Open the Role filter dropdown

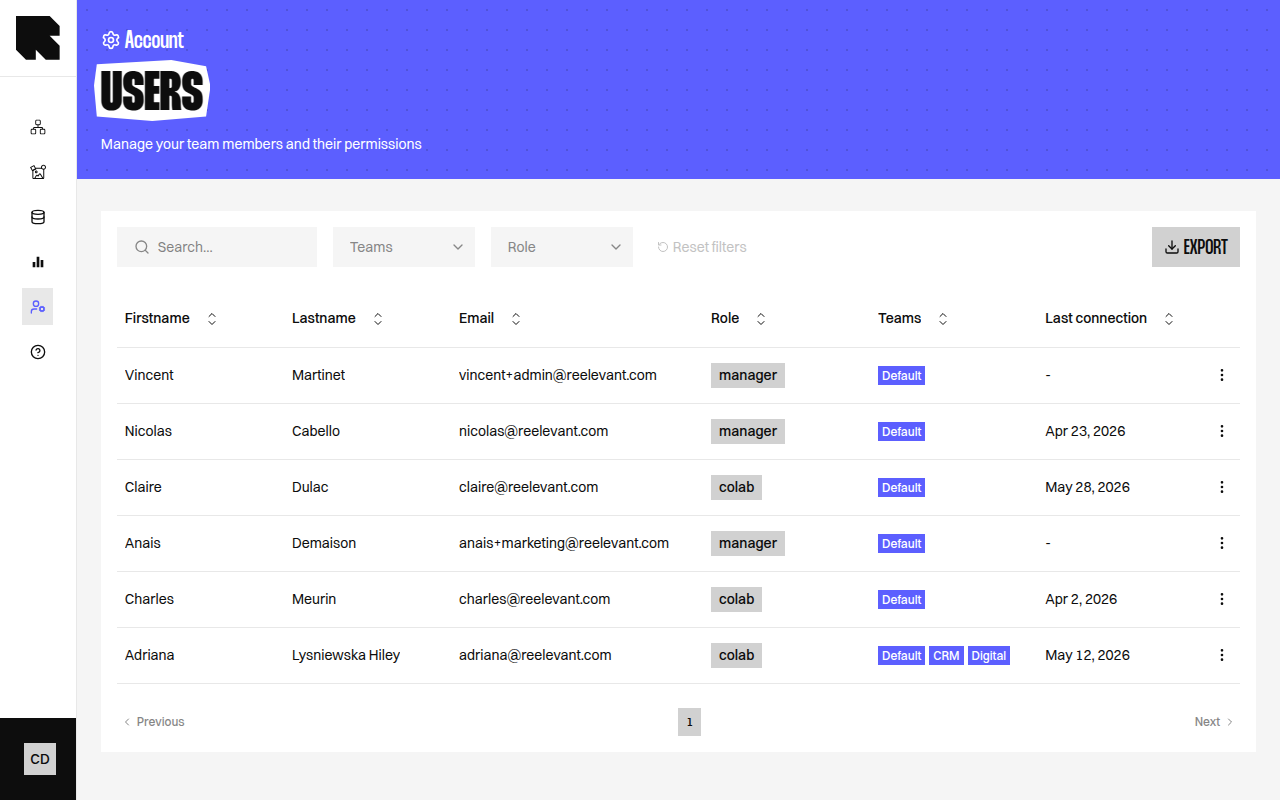tap(562, 247)
